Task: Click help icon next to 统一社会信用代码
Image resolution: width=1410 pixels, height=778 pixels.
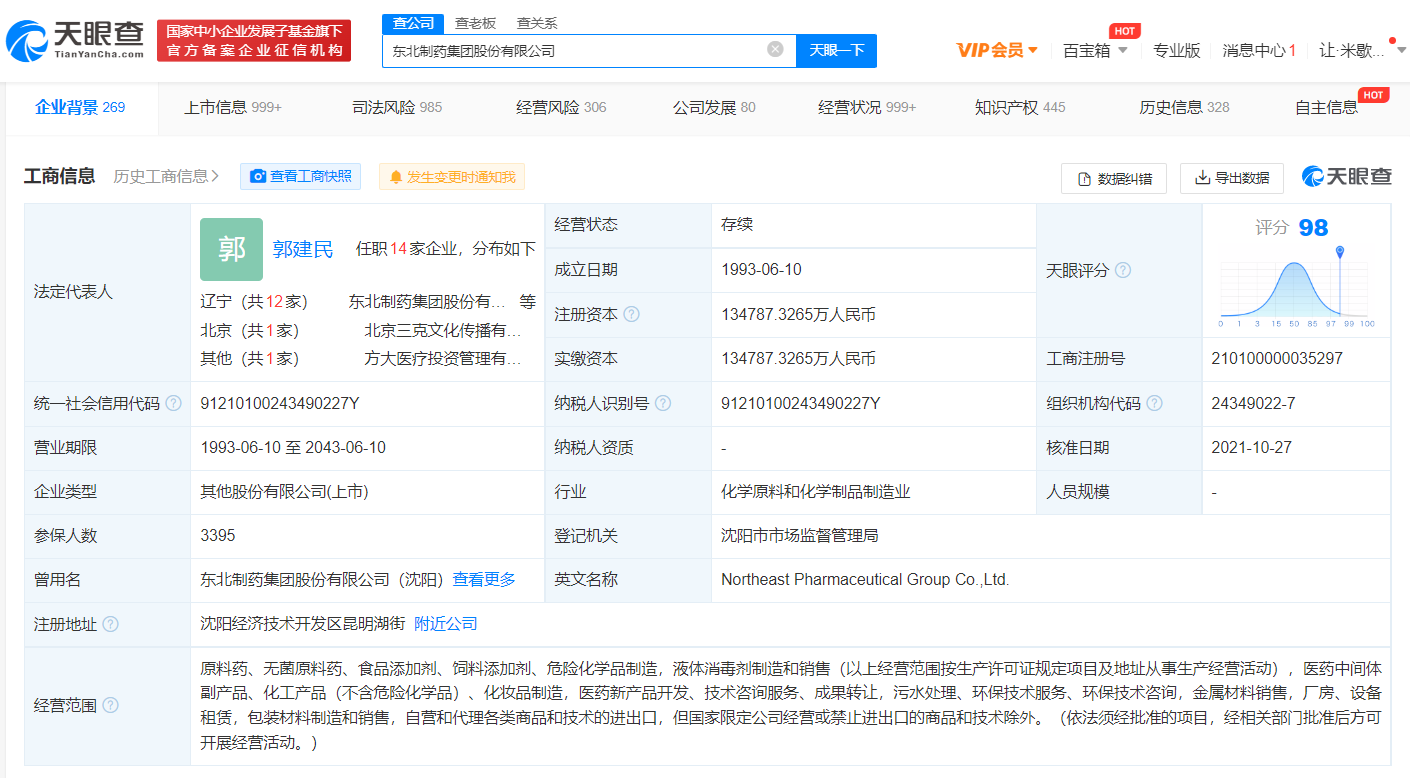Action: coord(174,403)
